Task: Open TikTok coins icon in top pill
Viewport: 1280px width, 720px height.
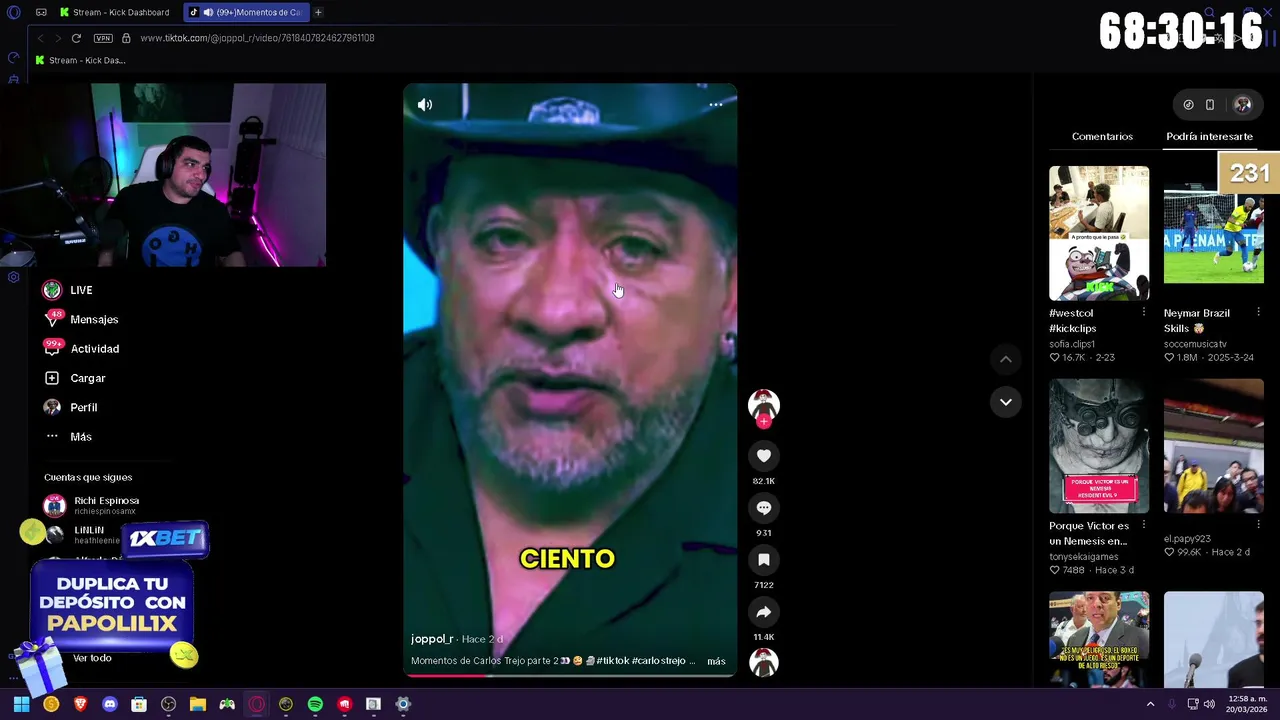Action: click(x=1188, y=105)
